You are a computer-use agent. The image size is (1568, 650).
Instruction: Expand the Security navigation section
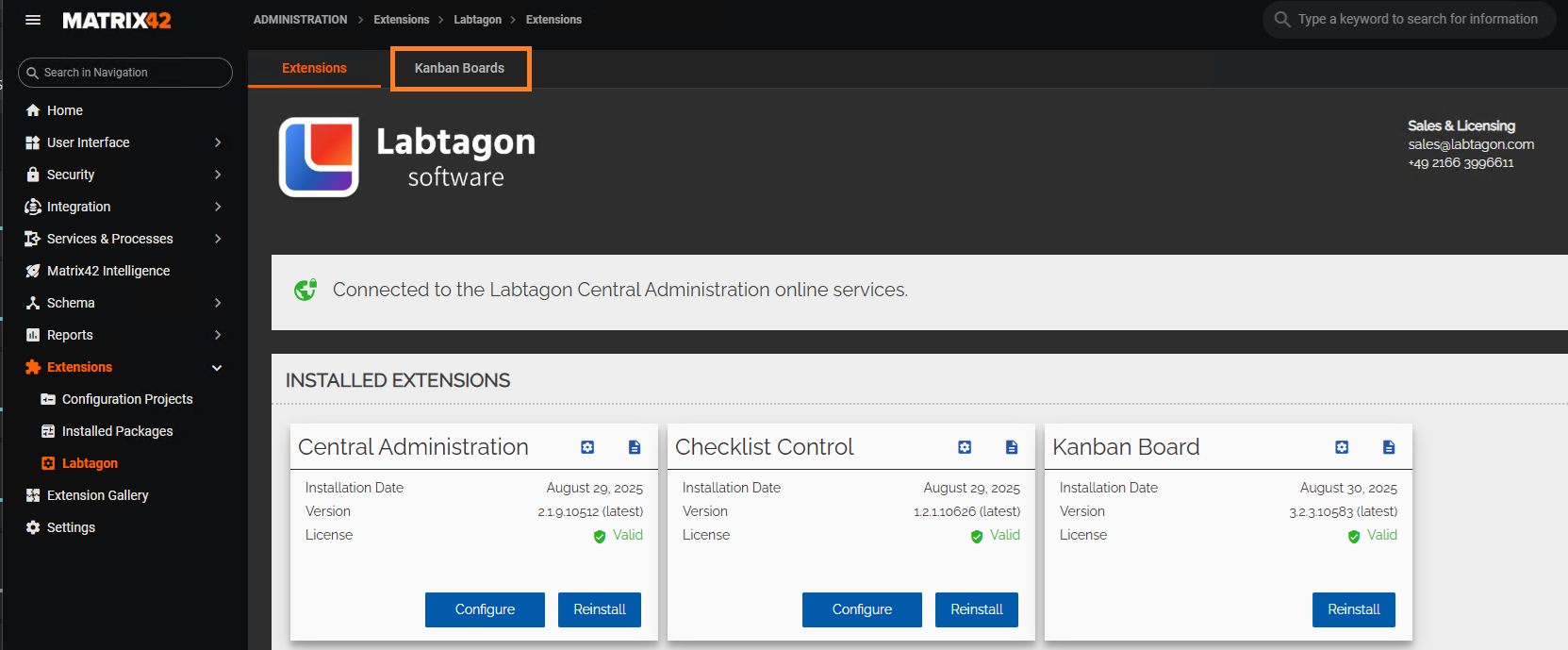pos(218,175)
